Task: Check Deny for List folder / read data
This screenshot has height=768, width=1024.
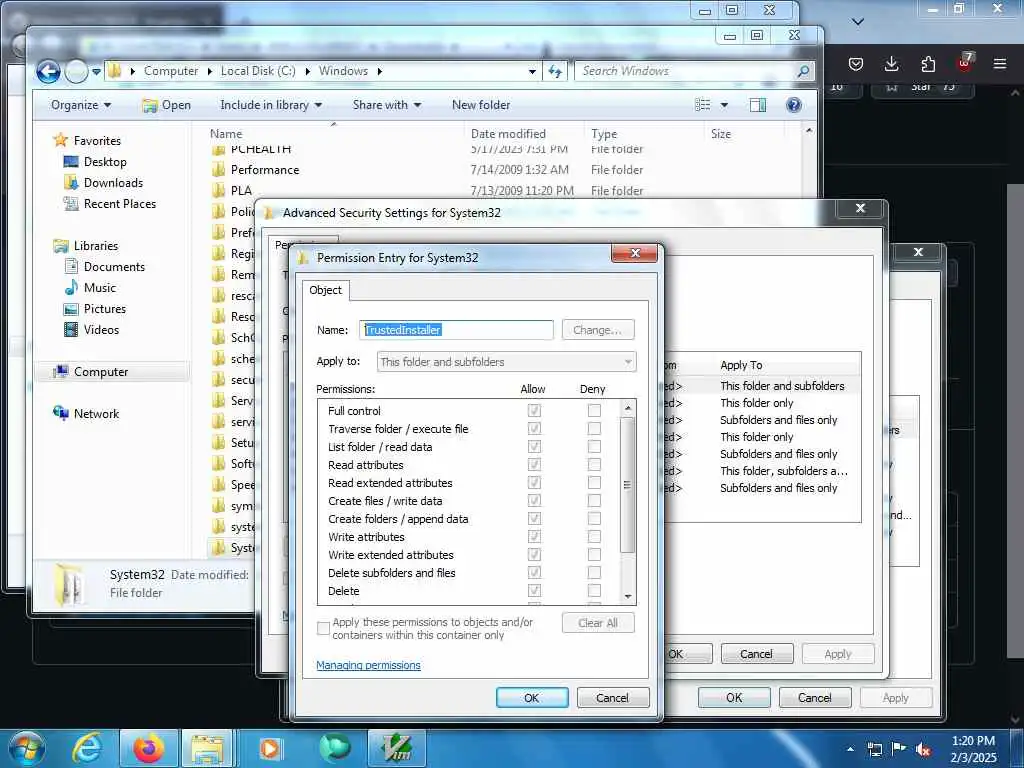Action: [594, 446]
